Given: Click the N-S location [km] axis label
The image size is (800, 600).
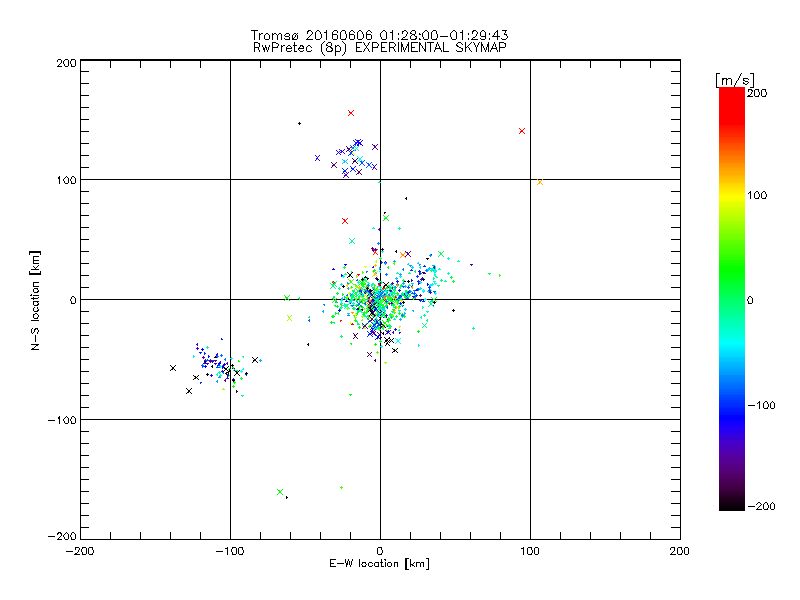Looking at the screenshot, I should [x=35, y=300].
